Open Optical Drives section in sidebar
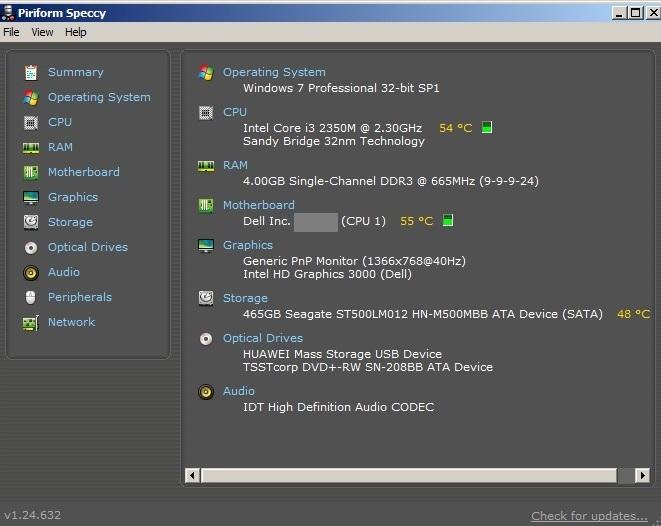Viewport: 661px width, 526px height. point(88,247)
